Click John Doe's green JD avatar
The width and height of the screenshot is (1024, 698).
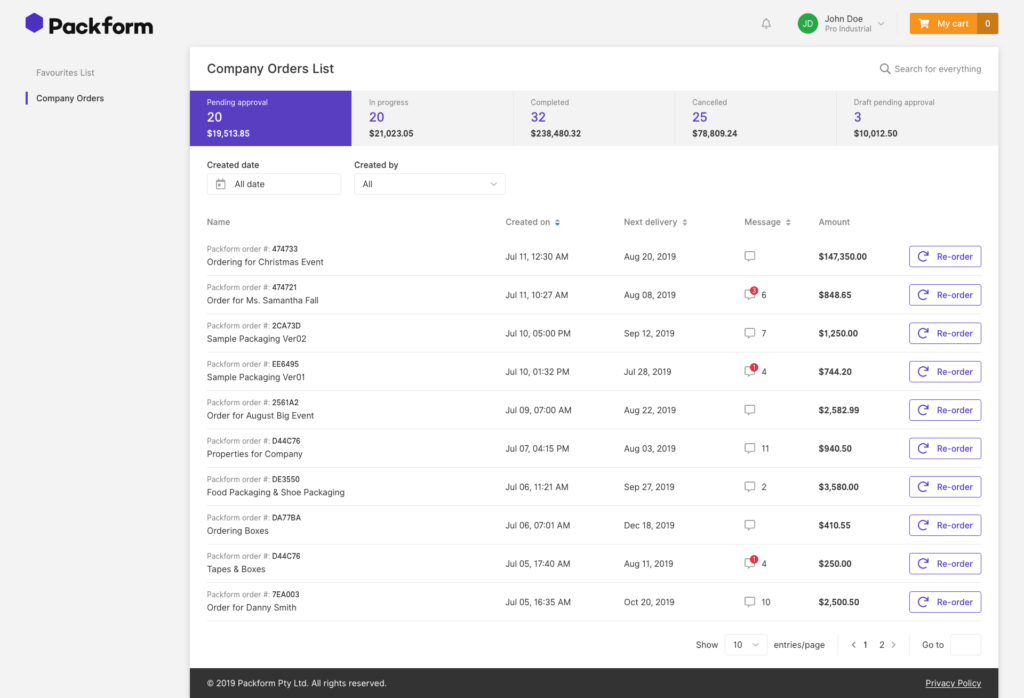tap(808, 24)
